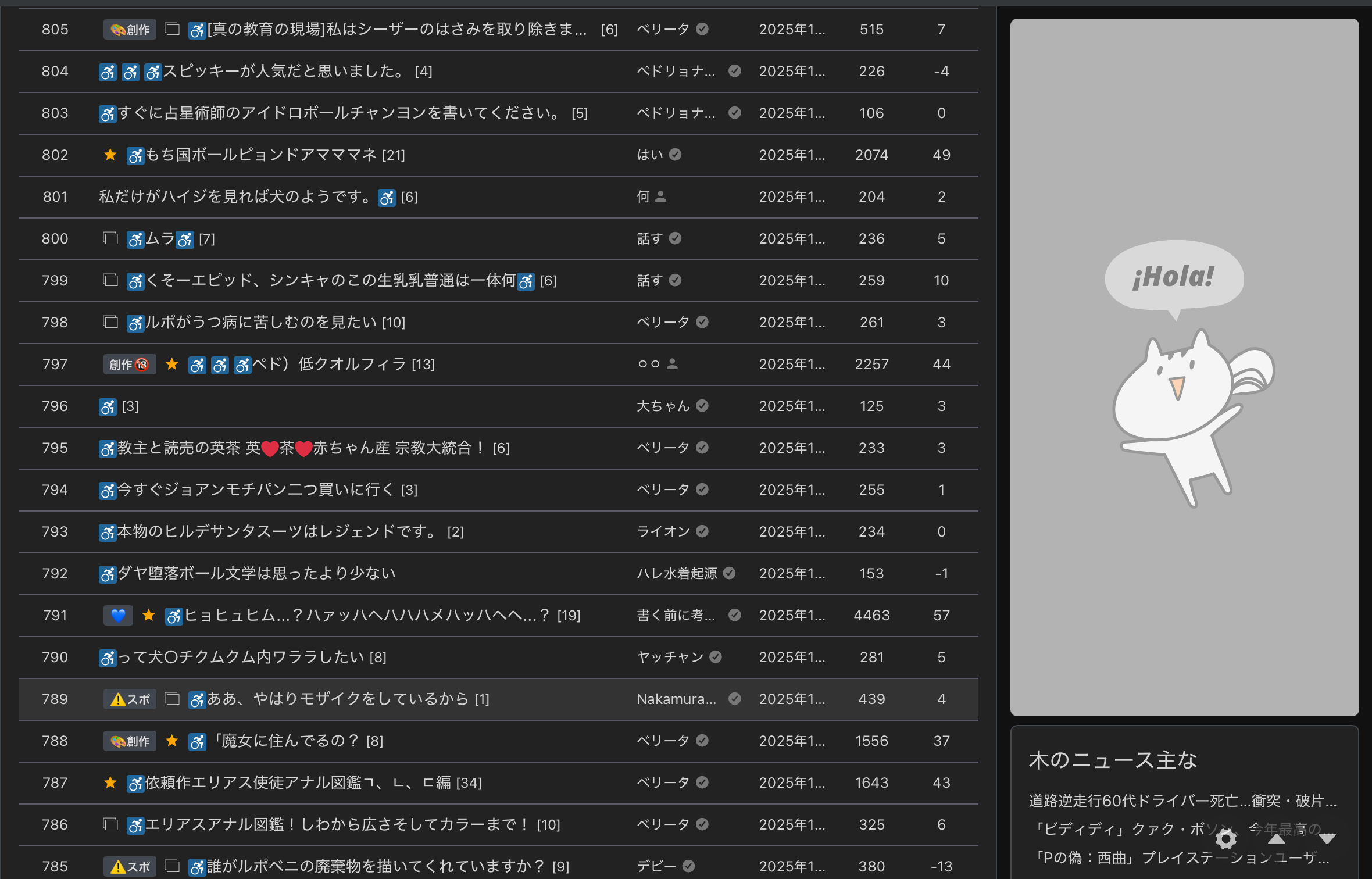The height and width of the screenshot is (879, 1372).
Task: Click the scroll-to-bottom triangle arrow
Action: click(1327, 839)
